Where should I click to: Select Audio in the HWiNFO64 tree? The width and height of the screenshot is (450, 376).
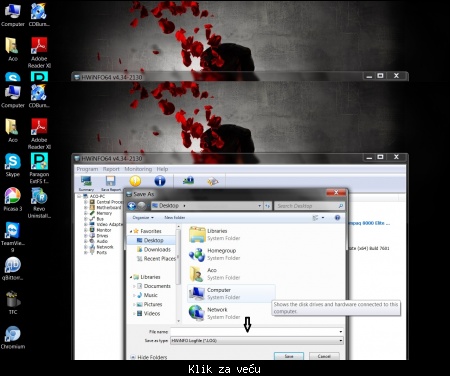tap(102, 241)
